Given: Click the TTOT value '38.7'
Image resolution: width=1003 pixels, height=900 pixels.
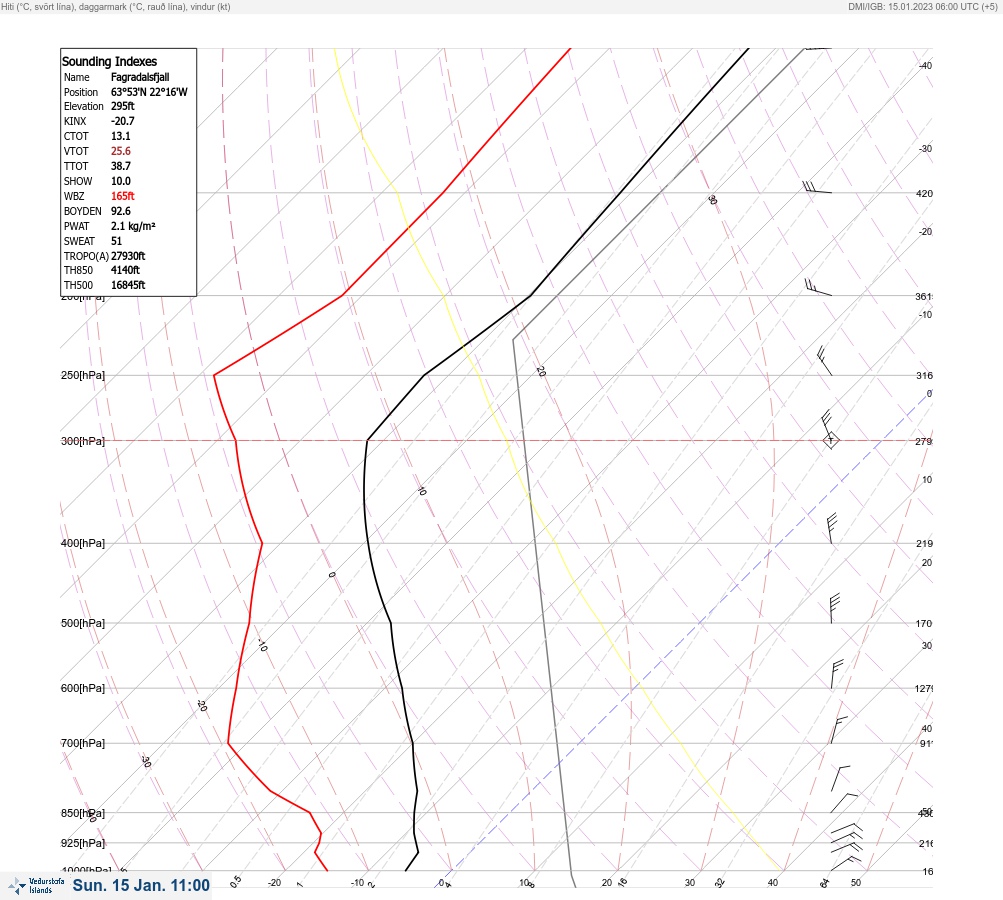Looking at the screenshot, I should (121, 166).
